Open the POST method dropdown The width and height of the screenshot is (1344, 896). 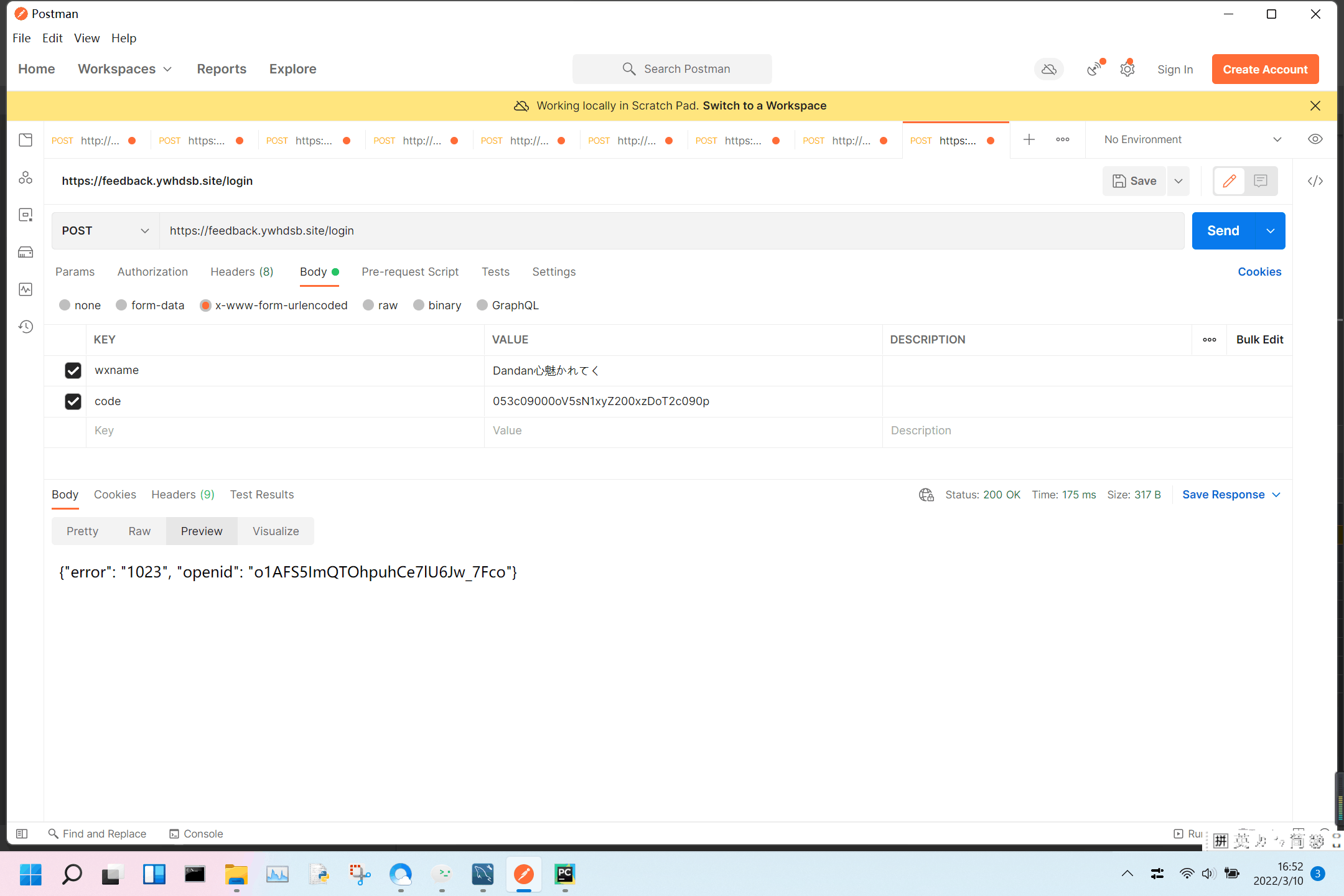tap(106, 231)
